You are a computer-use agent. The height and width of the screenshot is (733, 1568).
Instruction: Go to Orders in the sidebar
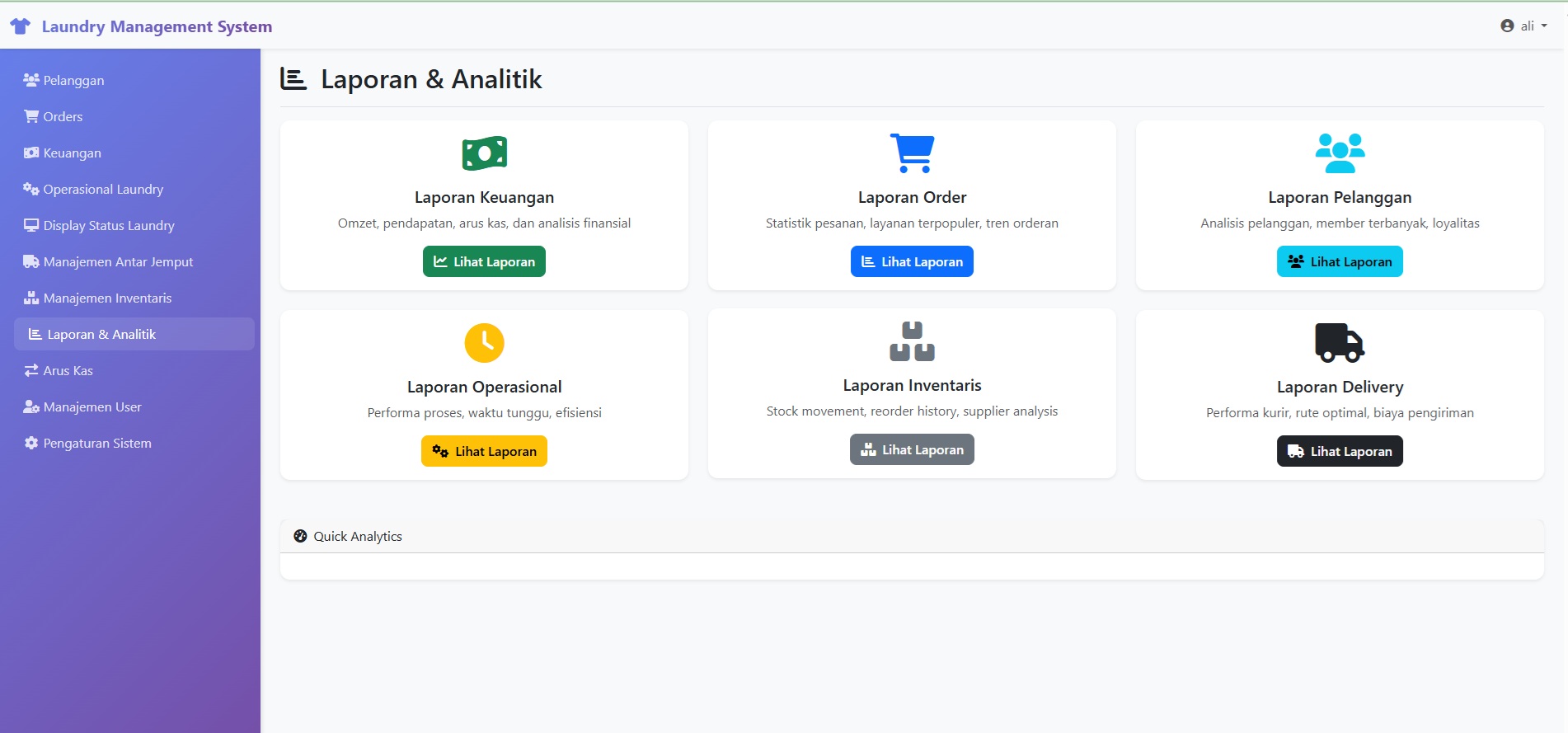[x=63, y=117]
